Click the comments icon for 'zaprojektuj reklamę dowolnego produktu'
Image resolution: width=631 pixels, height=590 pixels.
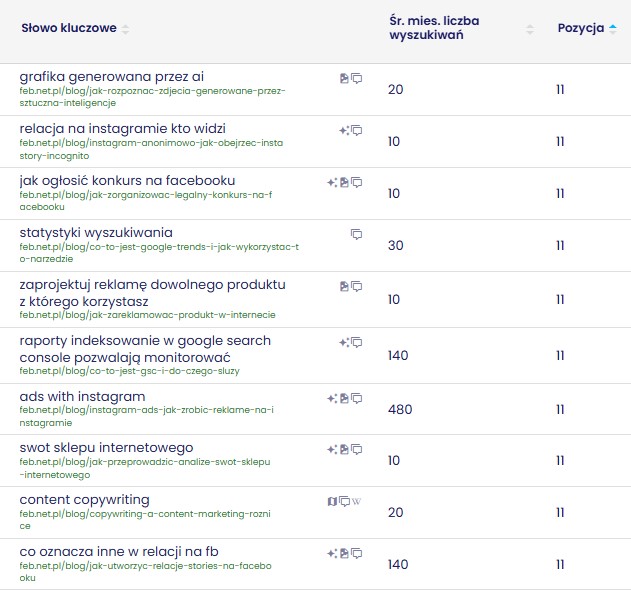pos(356,286)
